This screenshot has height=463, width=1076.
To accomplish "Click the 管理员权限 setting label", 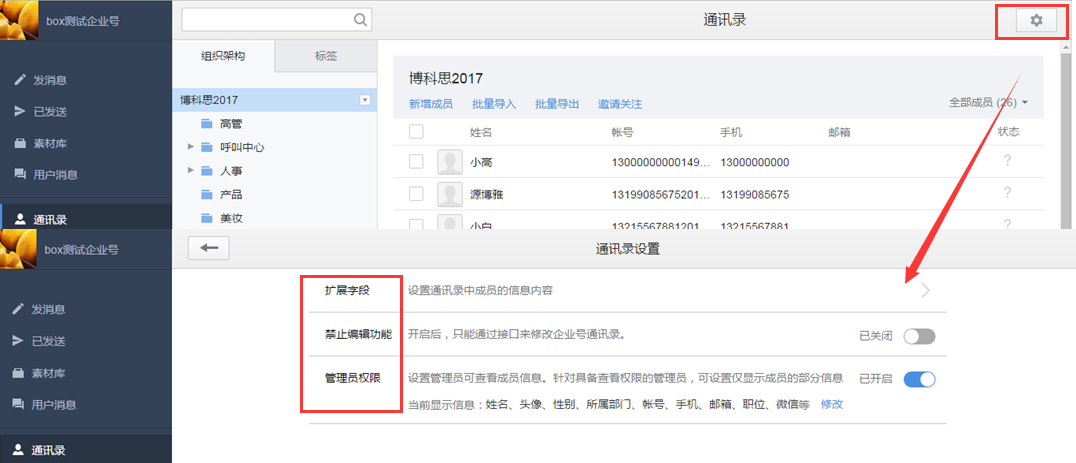I will coord(353,378).
